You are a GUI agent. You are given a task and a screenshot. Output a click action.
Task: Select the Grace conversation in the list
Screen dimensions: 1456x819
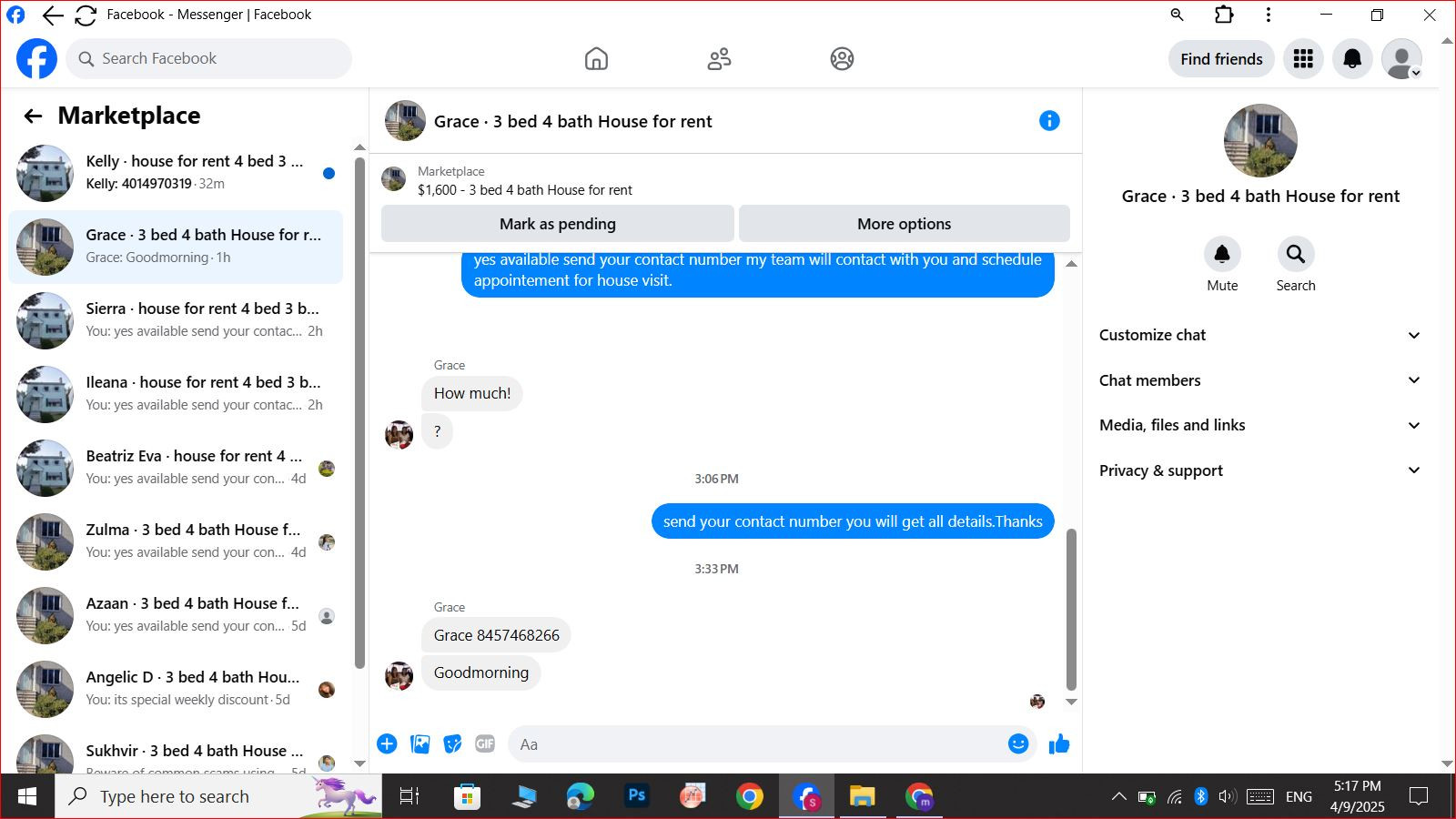(176, 247)
